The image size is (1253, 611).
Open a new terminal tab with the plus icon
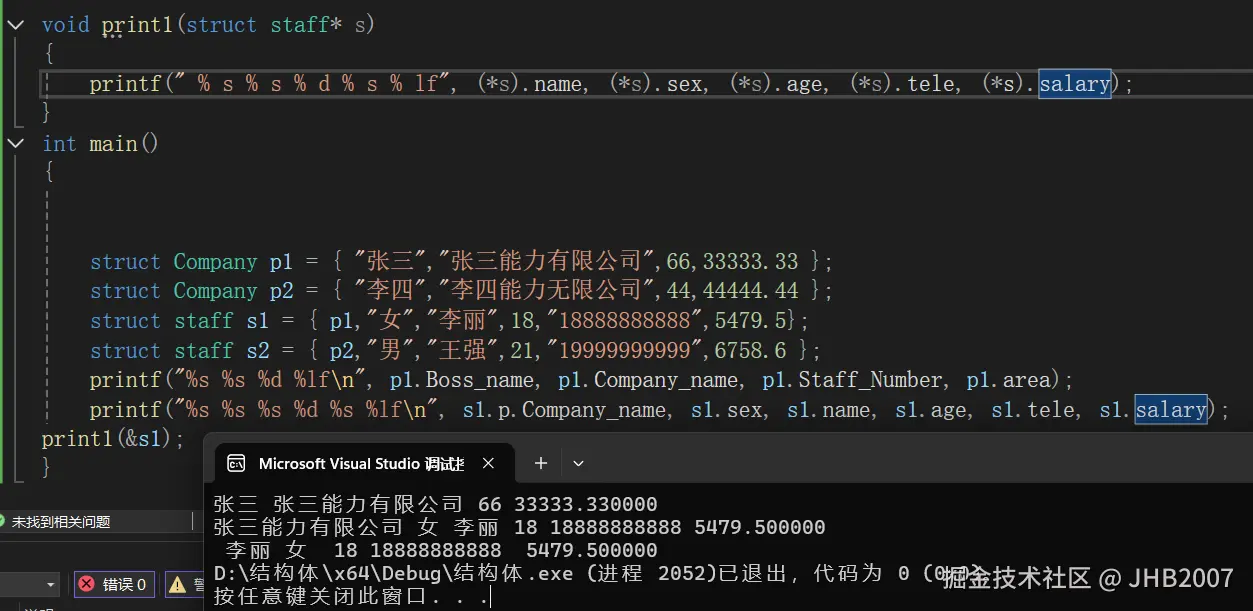click(x=540, y=462)
